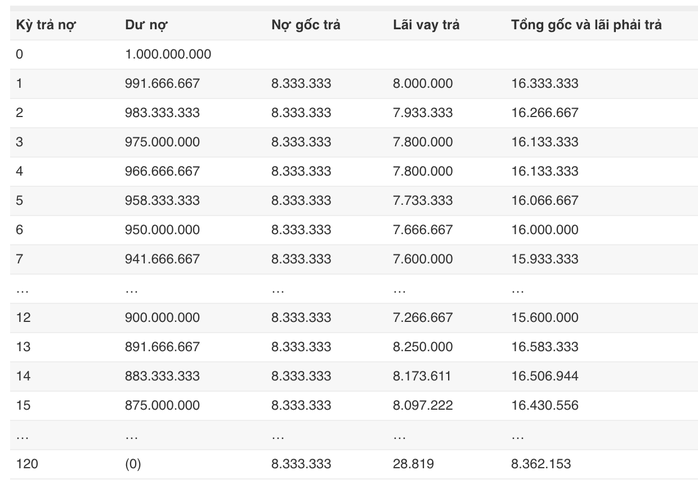Select the 941.666.667 balance cell
The height and width of the screenshot is (484, 698).
coord(162,259)
